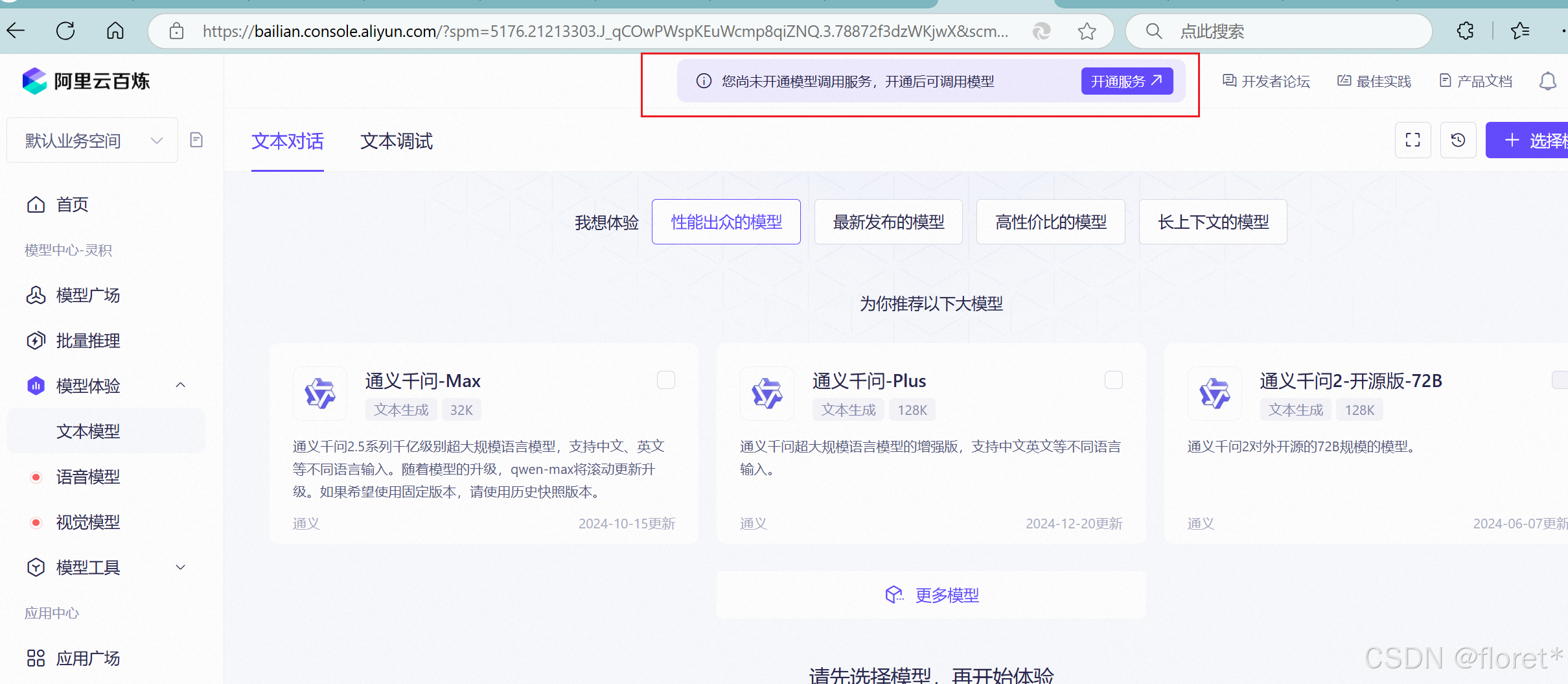Click the 模型中心-灵积 sidebar section label
Image resolution: width=1568 pixels, height=684 pixels.
pyautogui.click(x=68, y=250)
